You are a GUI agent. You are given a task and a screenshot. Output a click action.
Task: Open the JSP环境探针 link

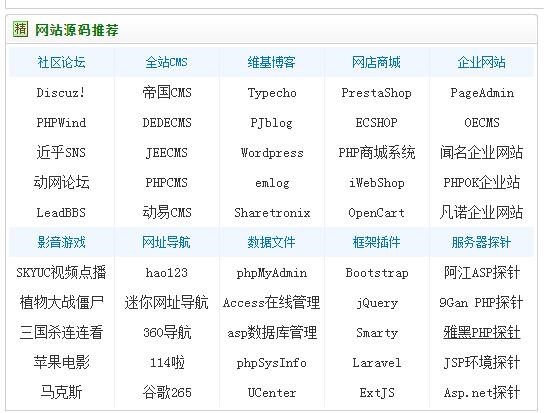coord(482,362)
